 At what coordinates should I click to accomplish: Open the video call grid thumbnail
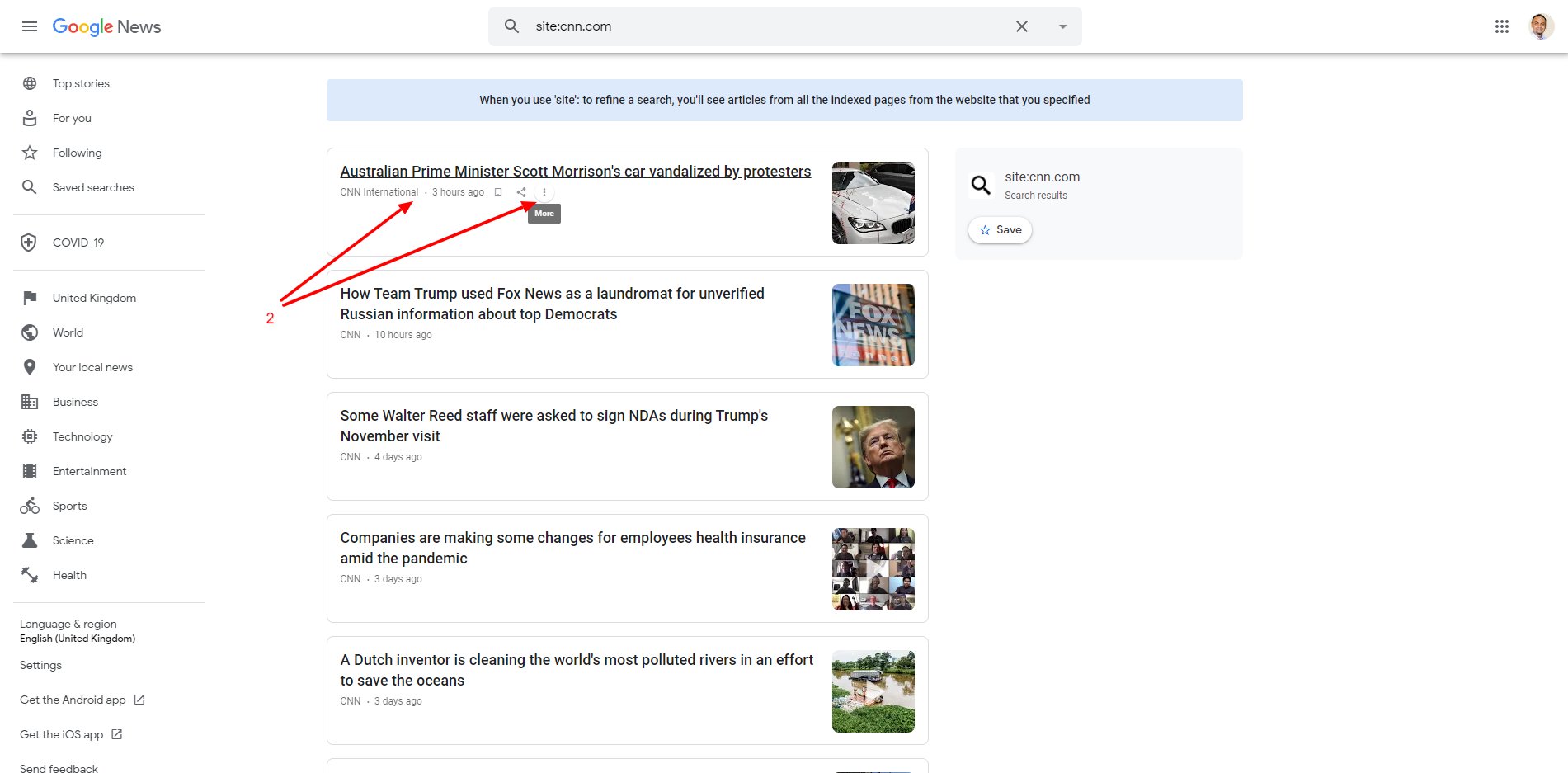coord(873,569)
